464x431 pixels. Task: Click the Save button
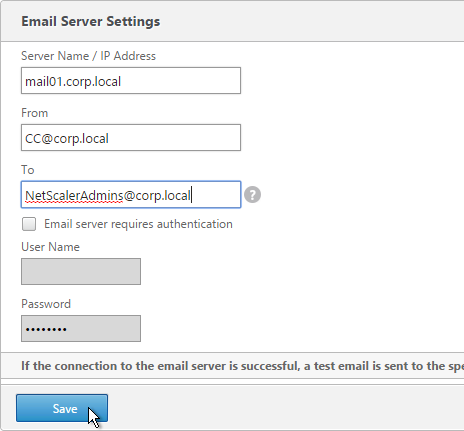[x=62, y=408]
